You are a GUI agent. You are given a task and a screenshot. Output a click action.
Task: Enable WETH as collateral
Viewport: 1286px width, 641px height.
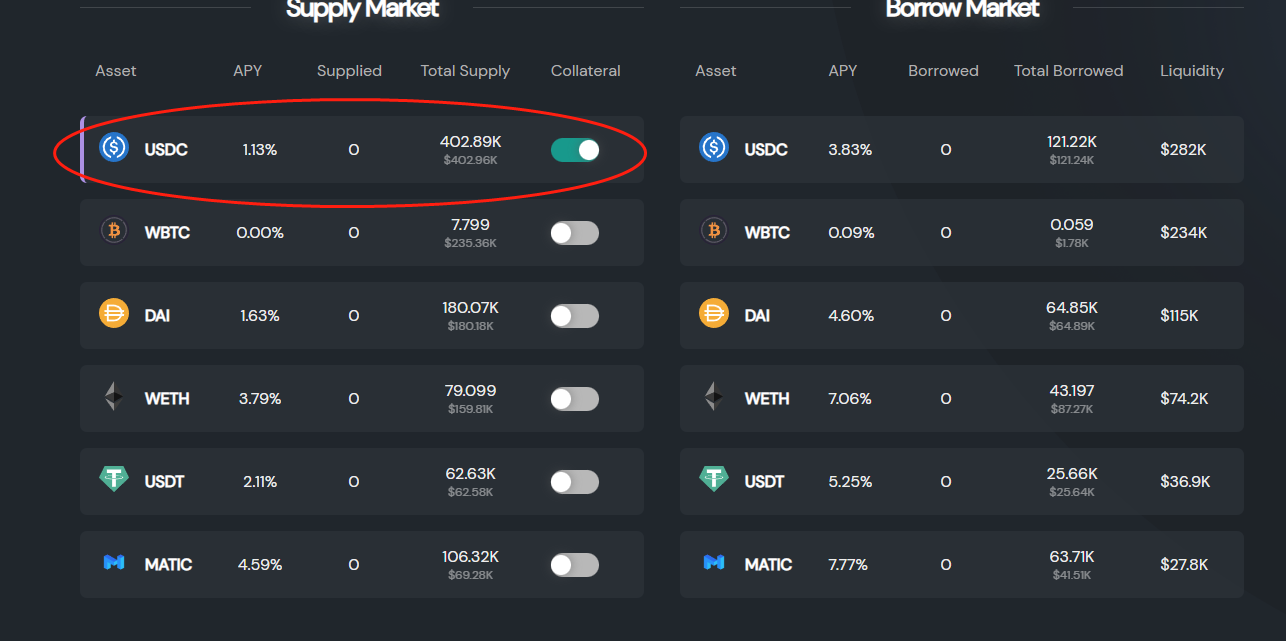point(575,399)
